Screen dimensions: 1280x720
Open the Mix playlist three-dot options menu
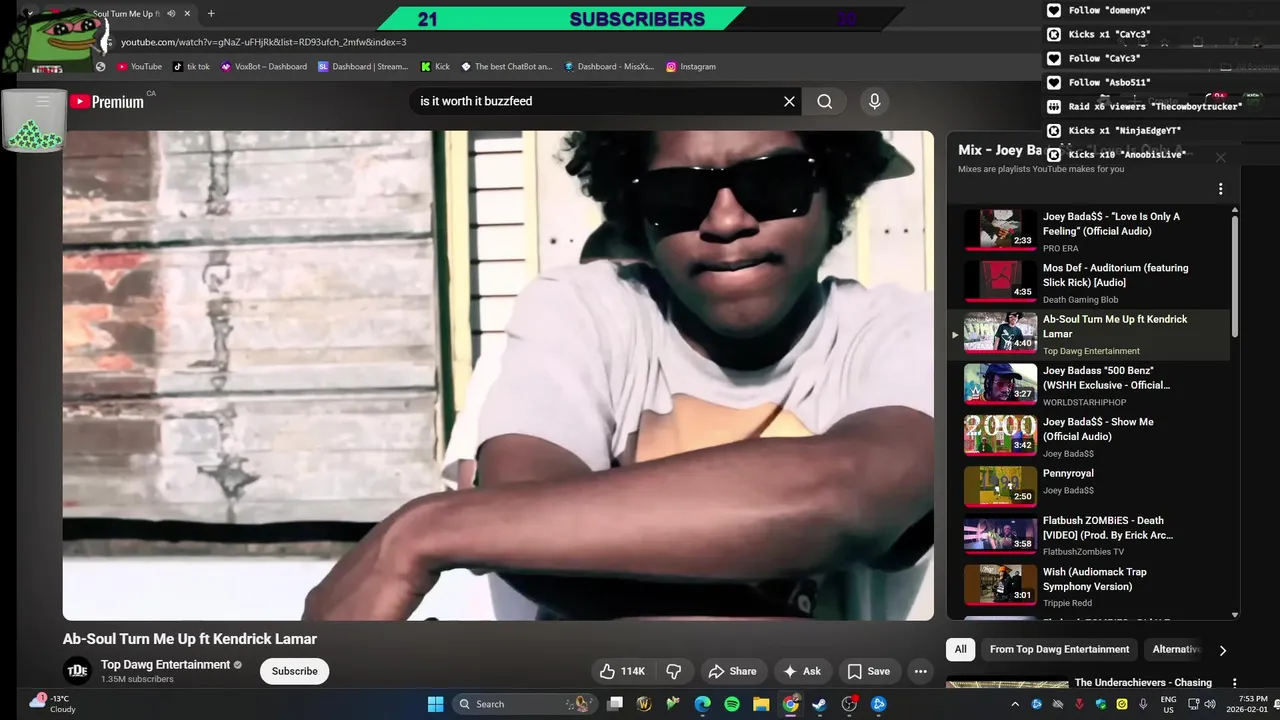tap(1220, 189)
